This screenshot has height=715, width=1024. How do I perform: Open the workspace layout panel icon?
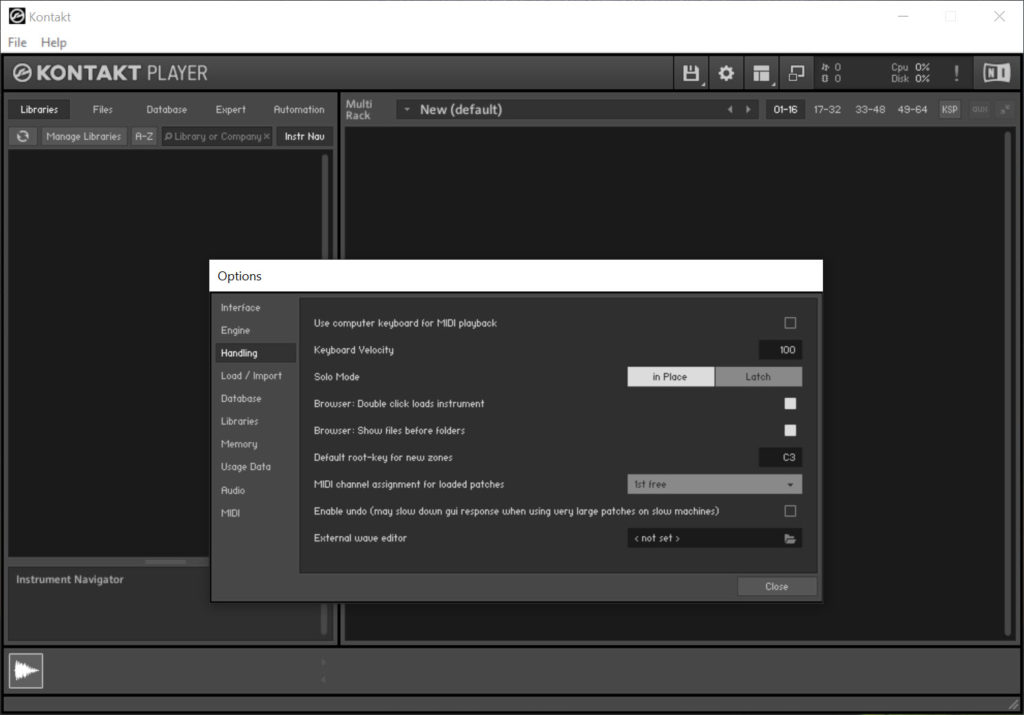click(x=761, y=73)
